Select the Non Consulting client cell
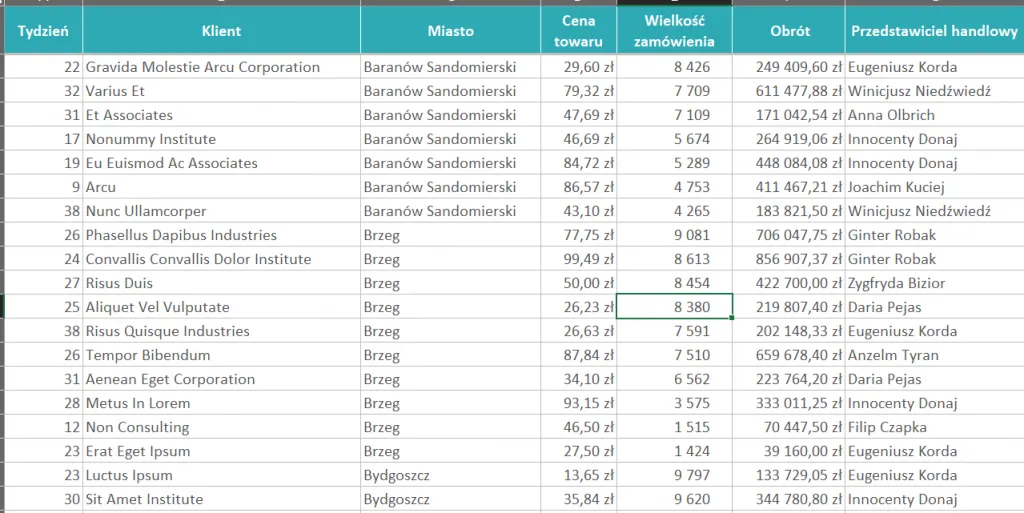This screenshot has width=1024, height=513. coord(137,427)
